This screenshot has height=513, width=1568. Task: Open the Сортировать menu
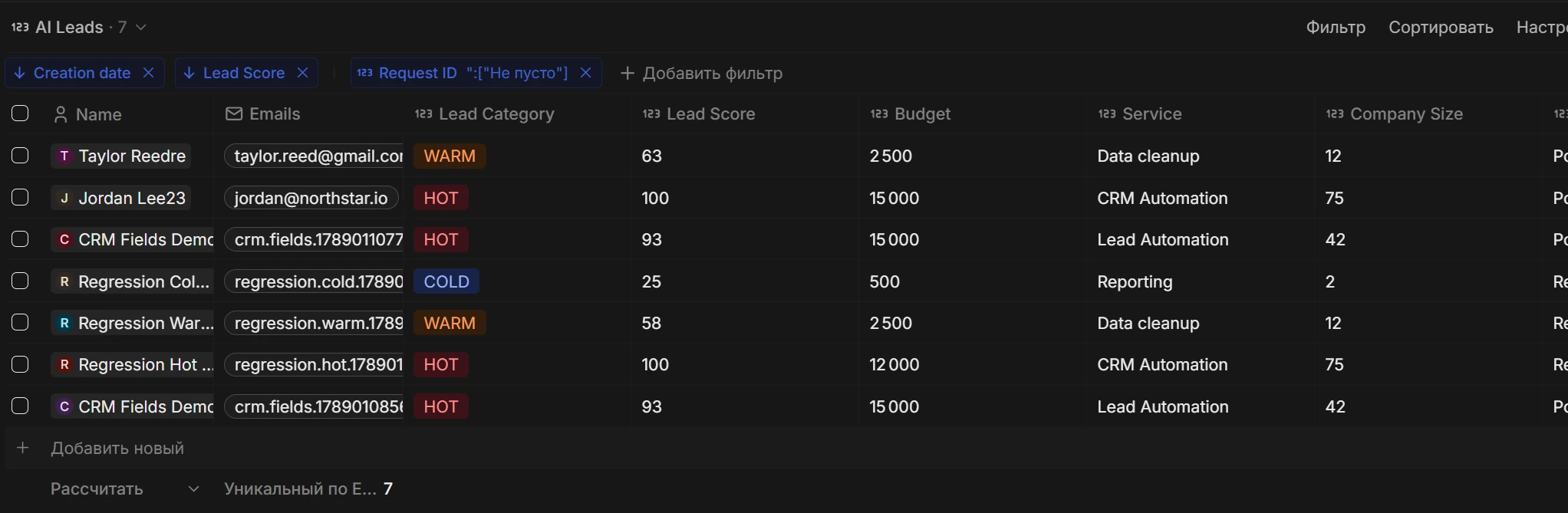pyautogui.click(x=1441, y=28)
